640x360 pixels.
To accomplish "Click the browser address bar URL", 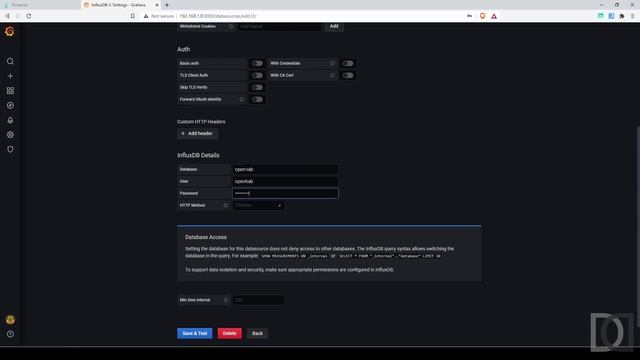I will tap(218, 16).
